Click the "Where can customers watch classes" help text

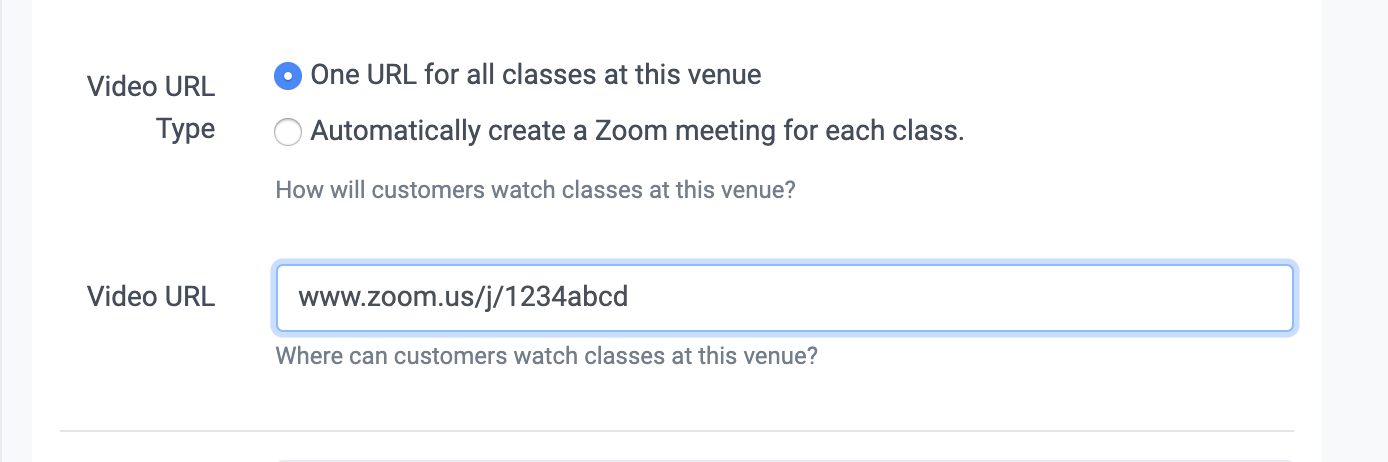pos(546,355)
